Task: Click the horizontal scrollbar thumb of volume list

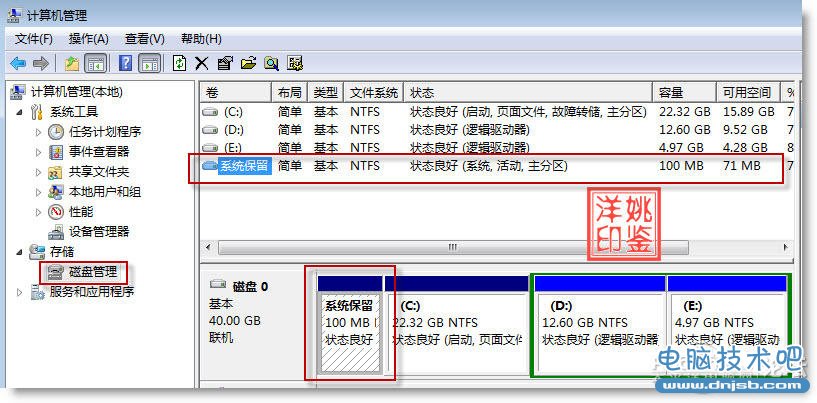Action: pyautogui.click(x=453, y=247)
